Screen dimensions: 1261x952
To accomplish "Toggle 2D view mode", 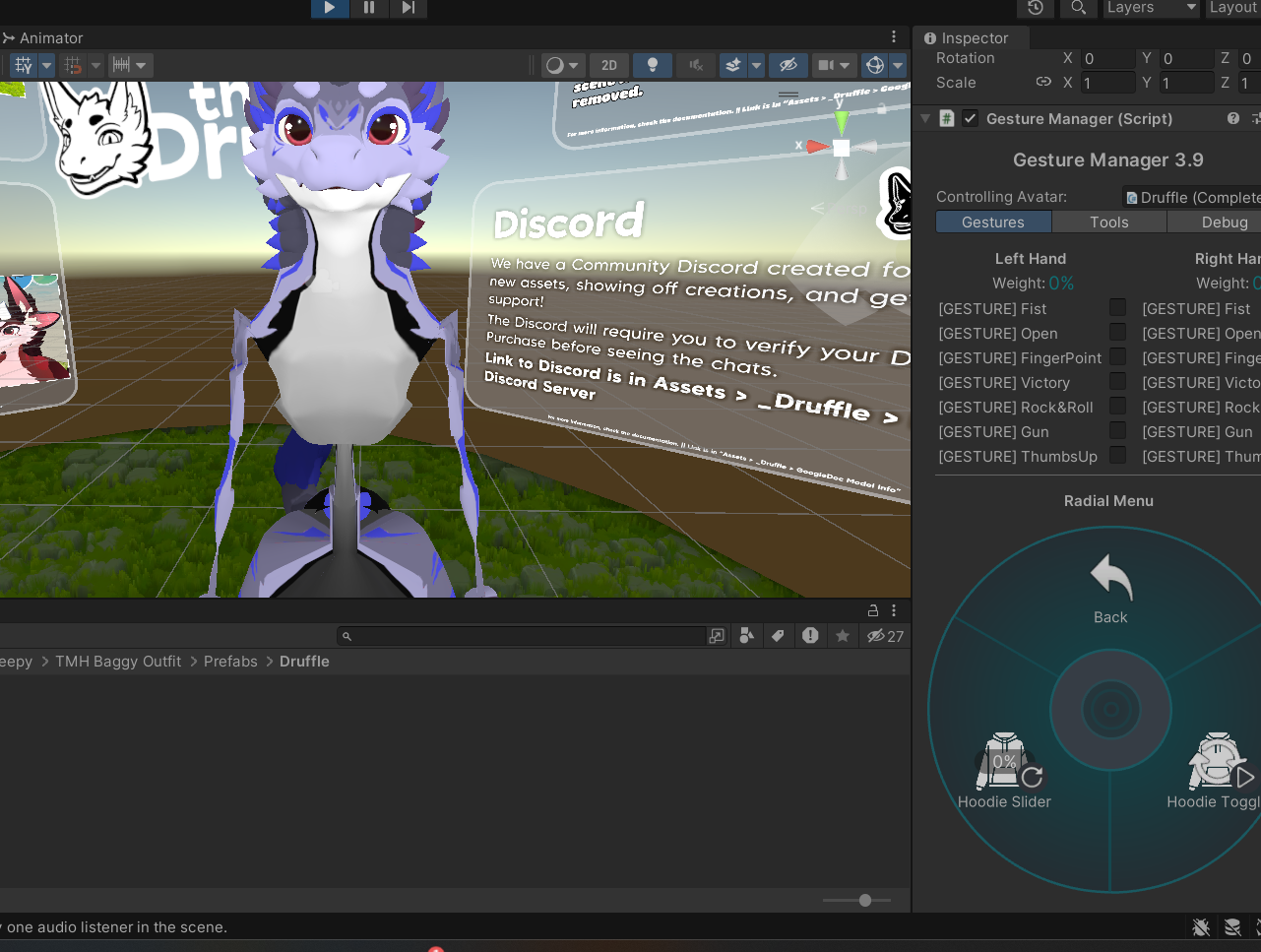I will point(609,65).
